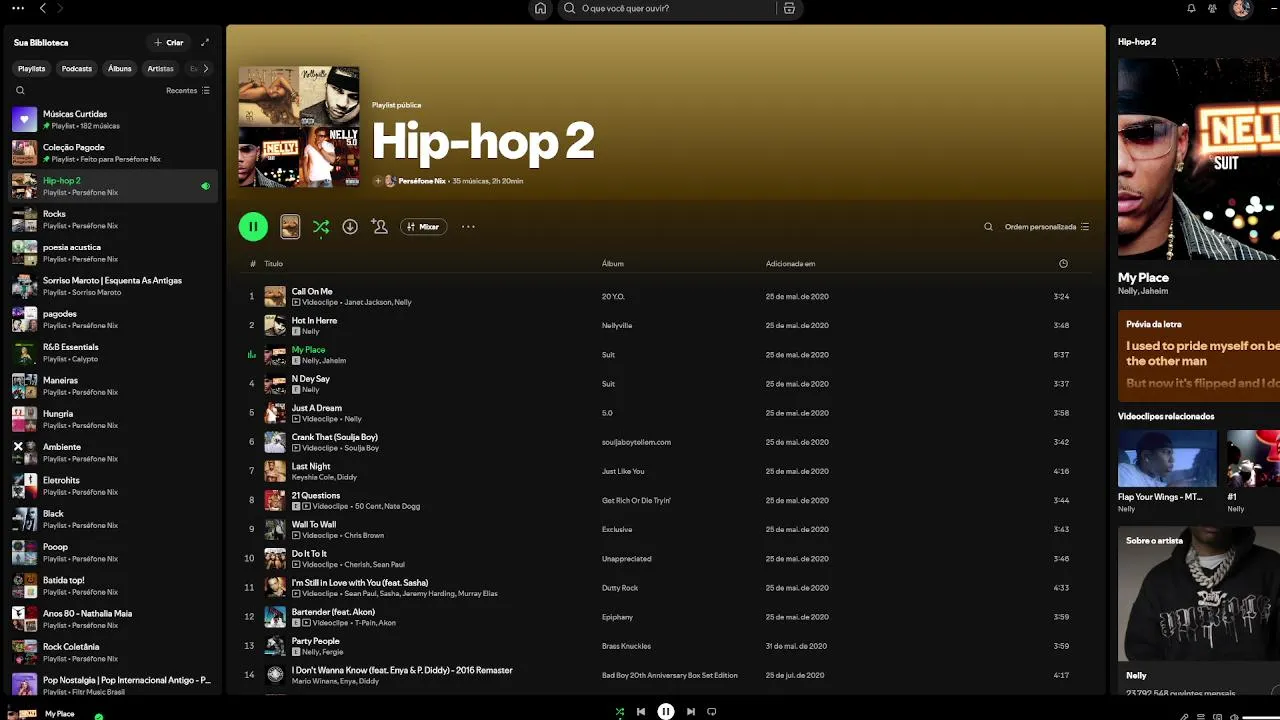The height and width of the screenshot is (720, 1280).
Task: Click the Álbum column header
Action: tap(613, 264)
